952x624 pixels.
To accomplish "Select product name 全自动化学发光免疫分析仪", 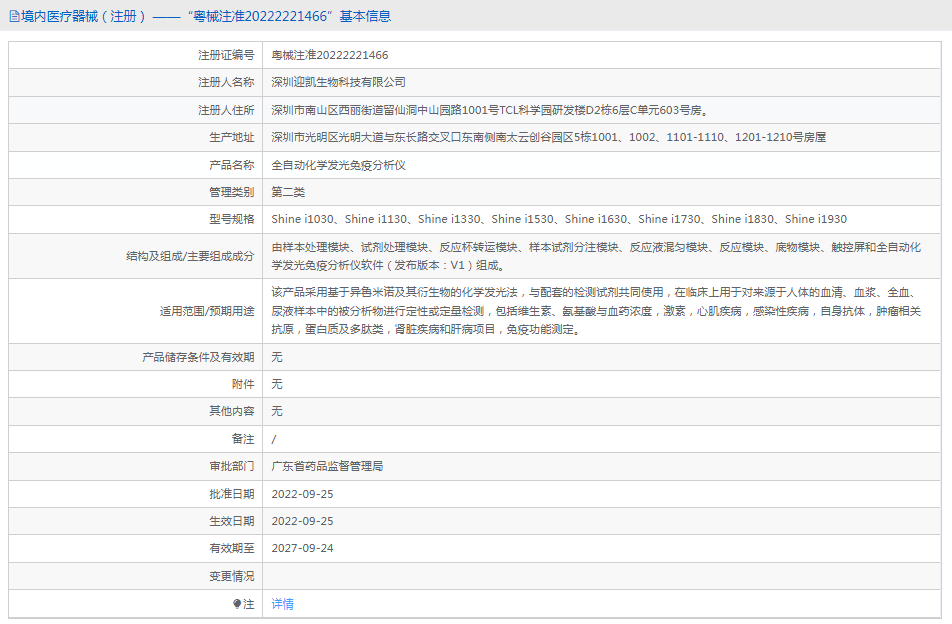I will [x=338, y=165].
